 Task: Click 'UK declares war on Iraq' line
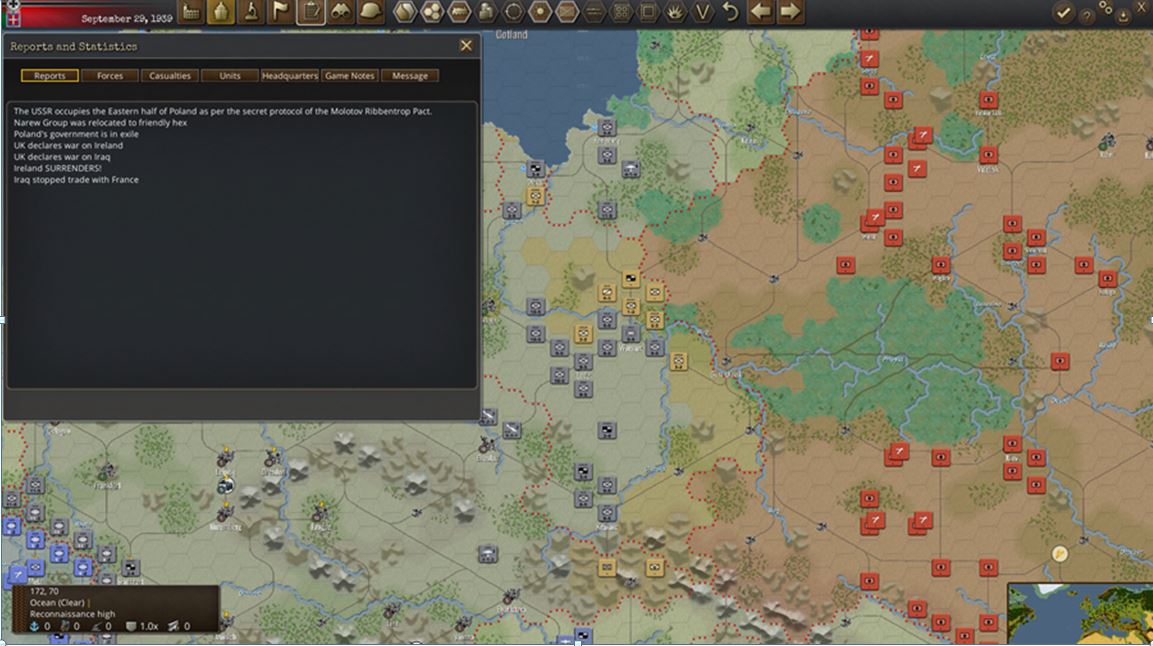pyautogui.click(x=62, y=157)
